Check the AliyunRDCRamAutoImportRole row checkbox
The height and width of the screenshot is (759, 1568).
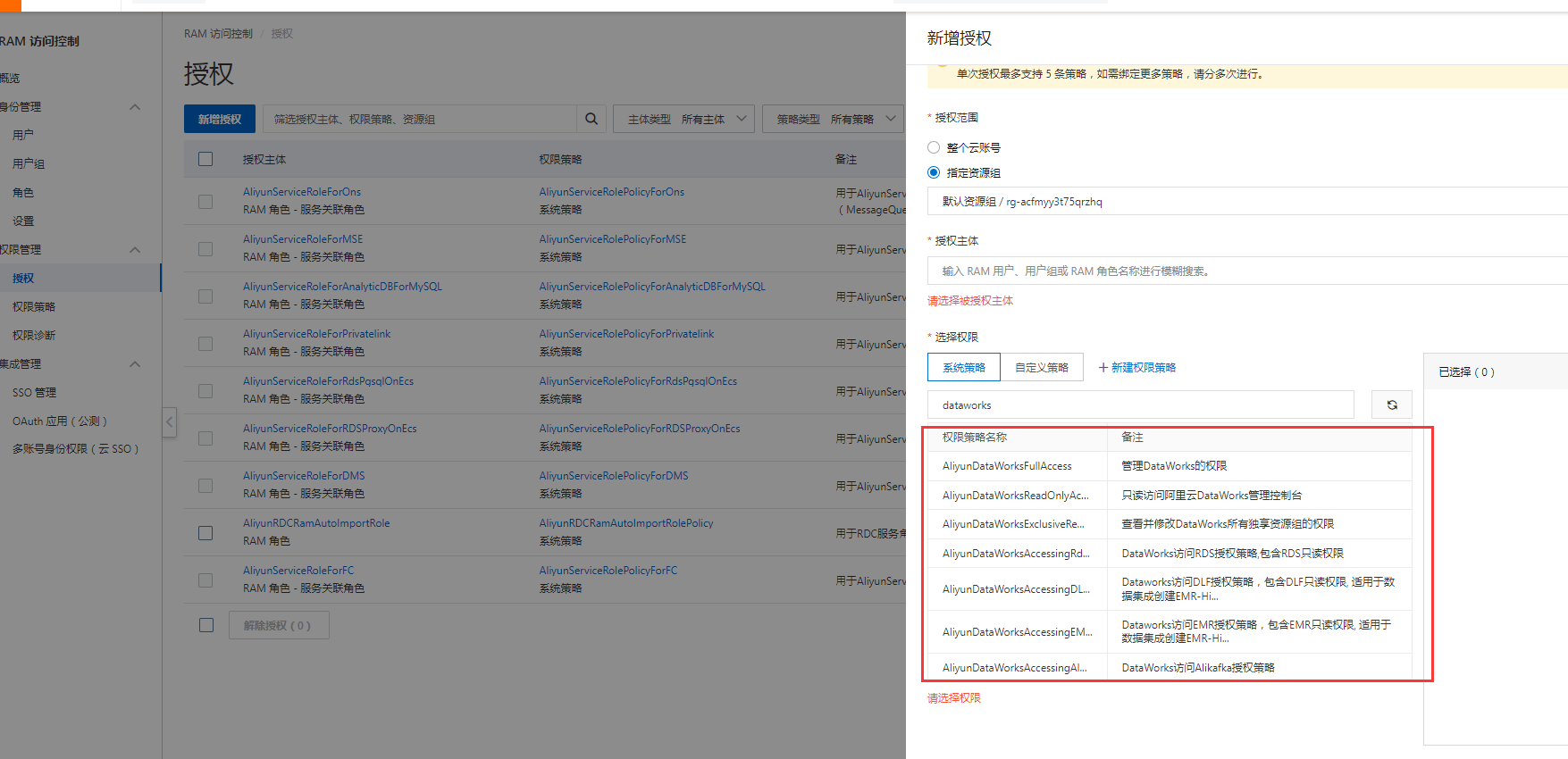click(205, 532)
